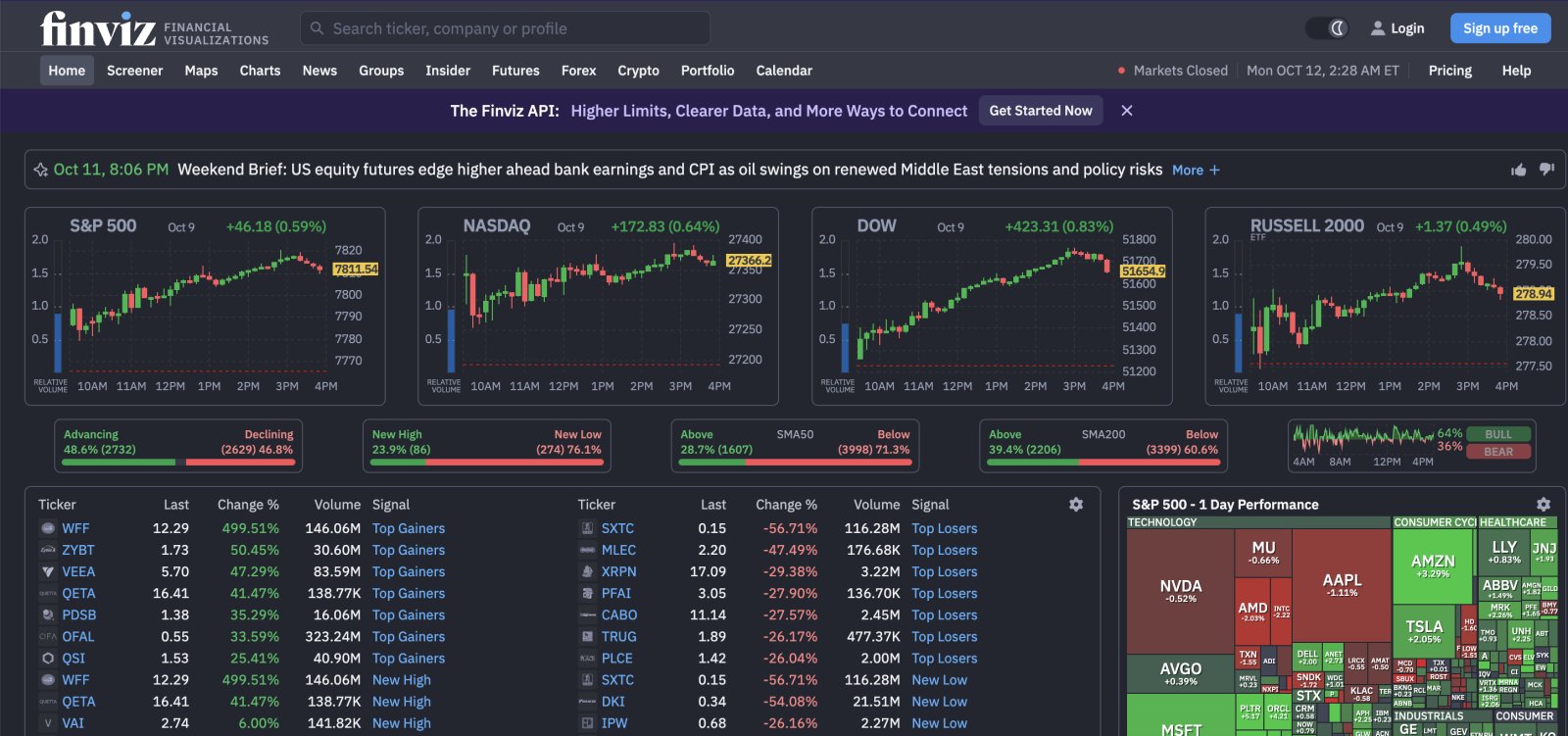Open the Crypto tab
The image size is (1568, 736).
638,71
